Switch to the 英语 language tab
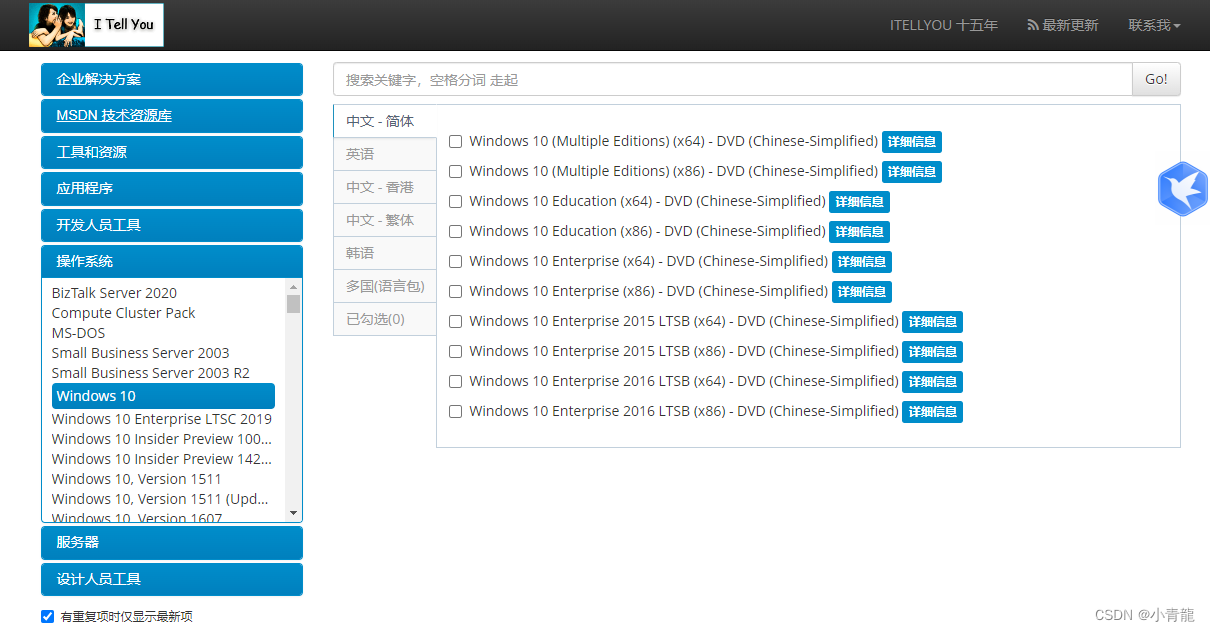1210x631 pixels. [x=385, y=154]
